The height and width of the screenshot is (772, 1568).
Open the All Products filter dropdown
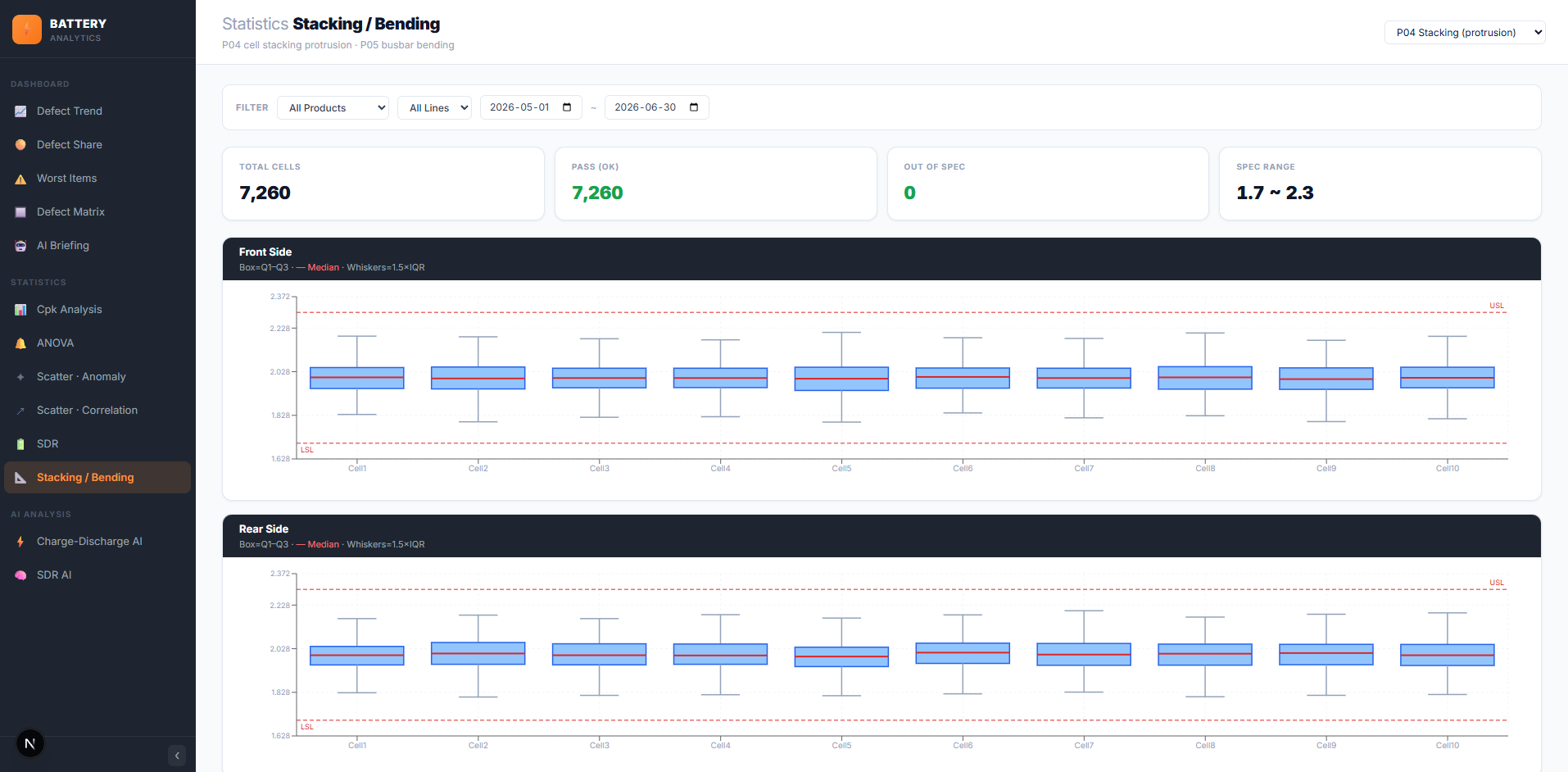pyautogui.click(x=333, y=107)
